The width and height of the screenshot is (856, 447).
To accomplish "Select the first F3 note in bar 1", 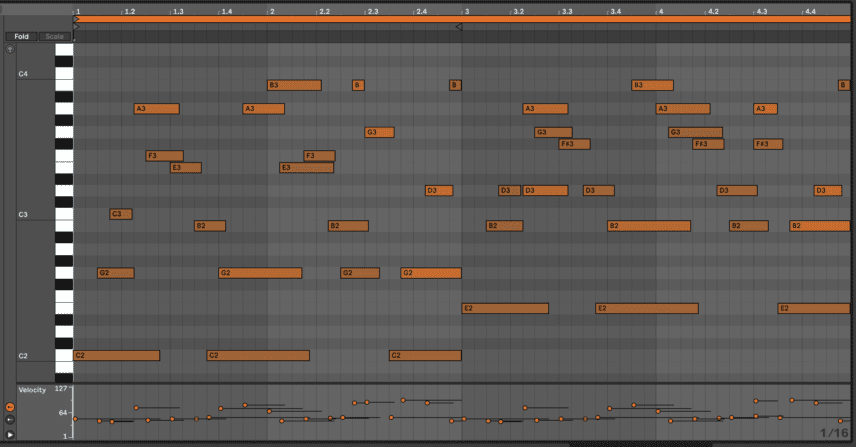I will 165,156.
